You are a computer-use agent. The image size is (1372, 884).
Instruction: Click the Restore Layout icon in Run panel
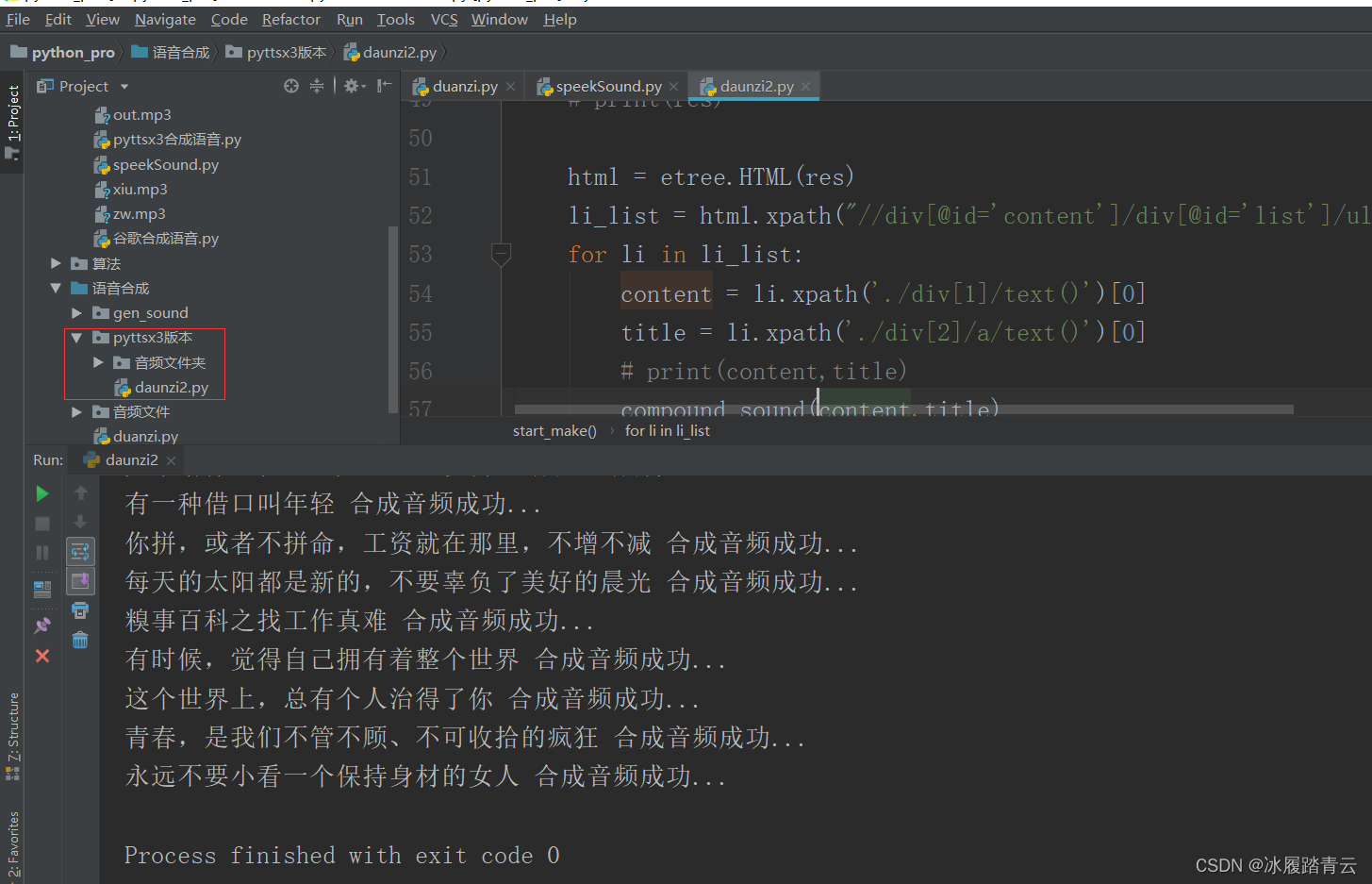tap(42, 590)
